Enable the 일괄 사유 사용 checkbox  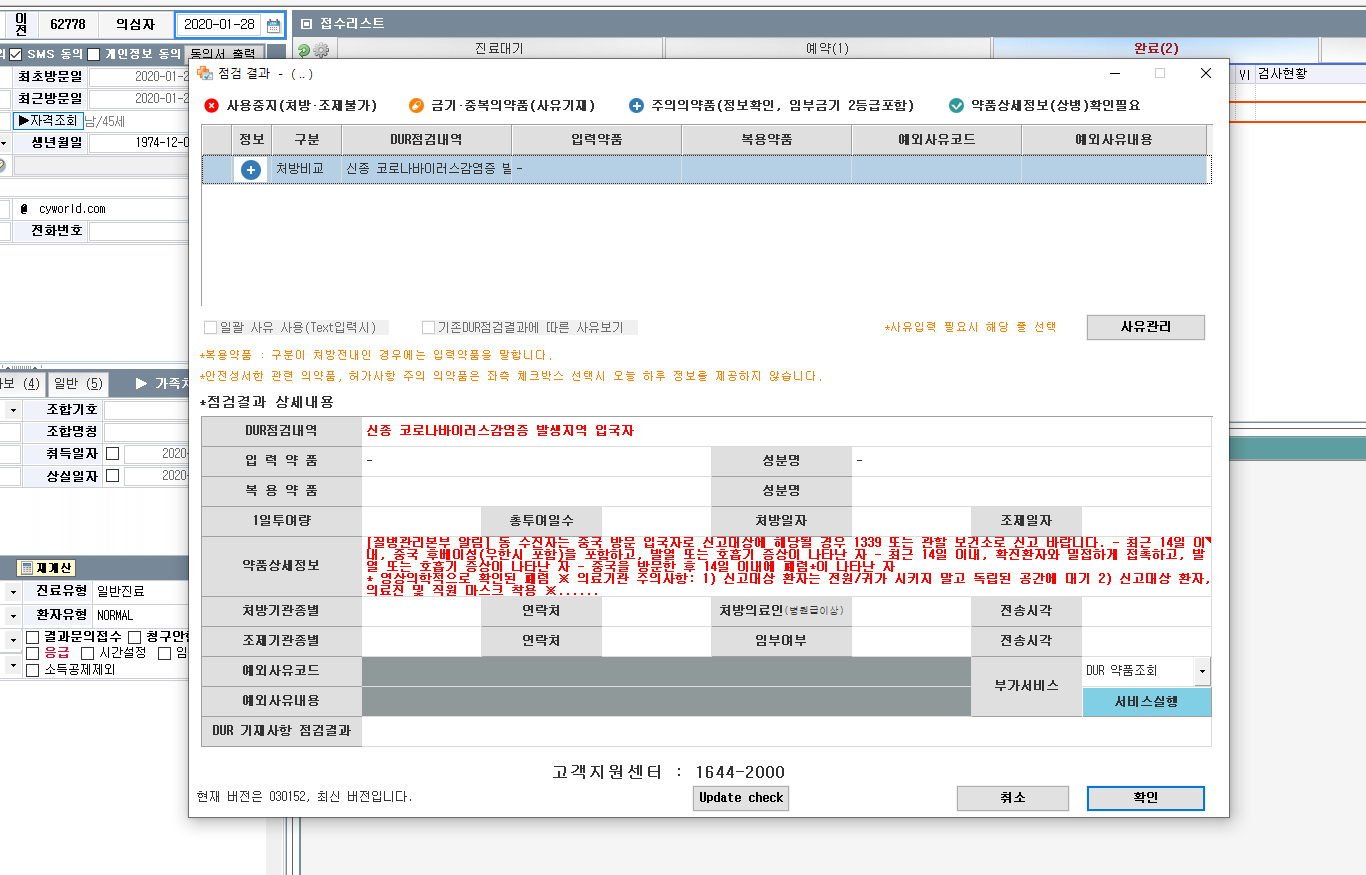210,327
